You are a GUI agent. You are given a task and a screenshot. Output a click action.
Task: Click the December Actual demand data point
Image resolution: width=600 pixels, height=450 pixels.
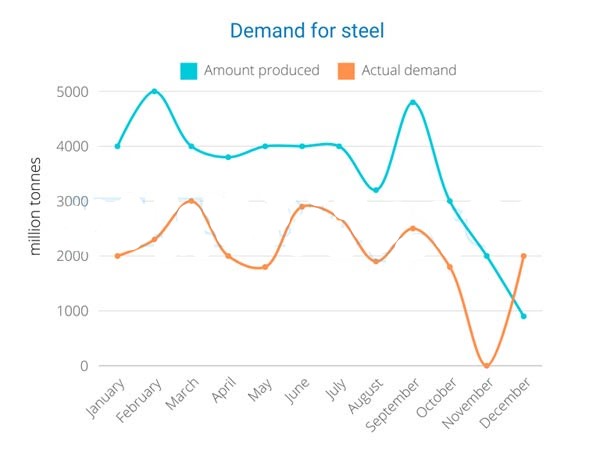[x=524, y=256]
